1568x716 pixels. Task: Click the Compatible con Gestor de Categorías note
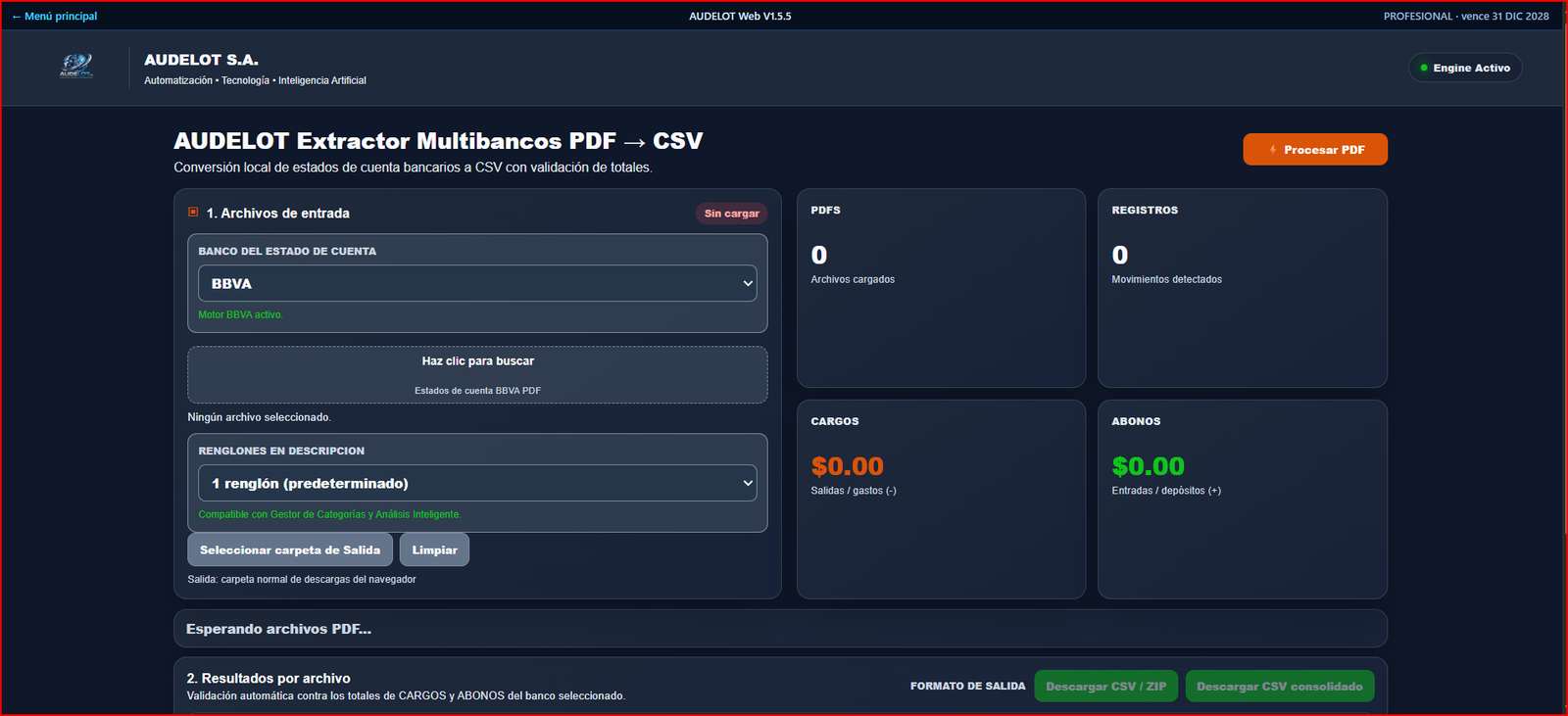329,514
